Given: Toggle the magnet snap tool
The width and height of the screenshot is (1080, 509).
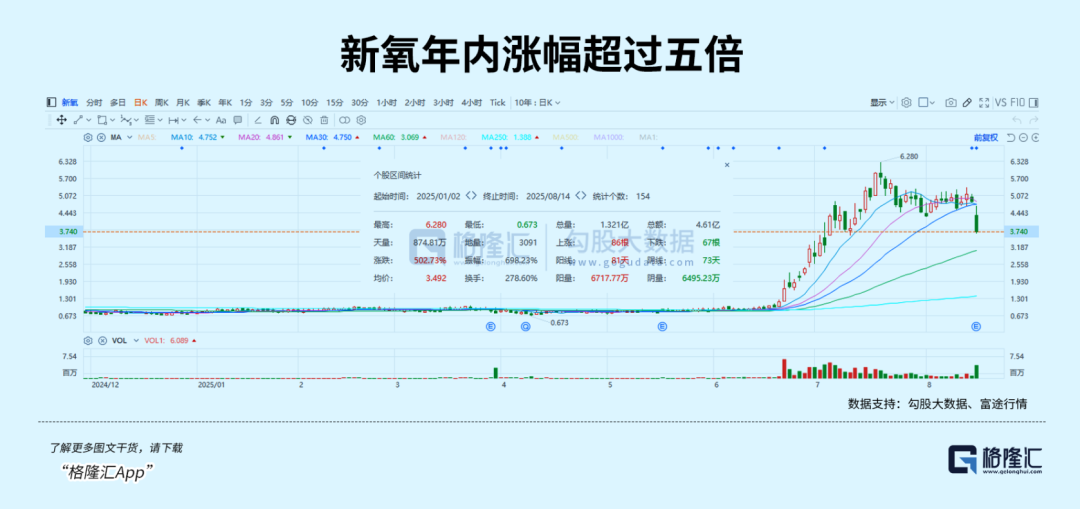Looking at the screenshot, I should [x=275, y=120].
